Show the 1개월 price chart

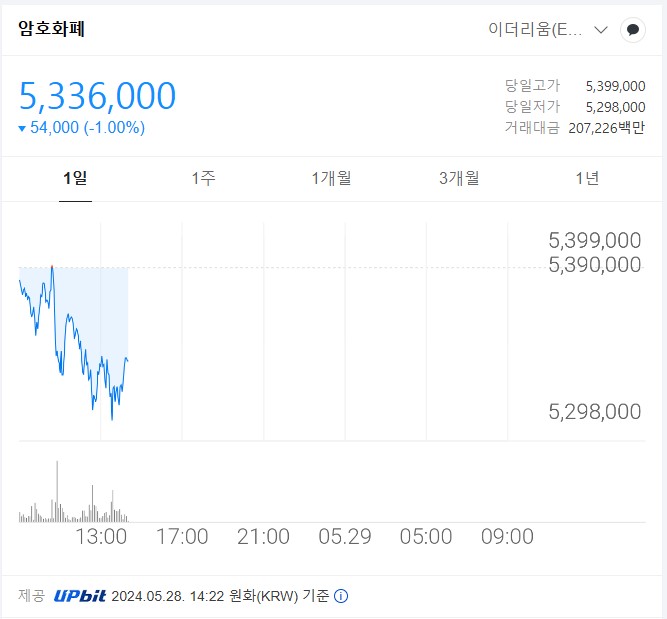pyautogui.click(x=331, y=179)
